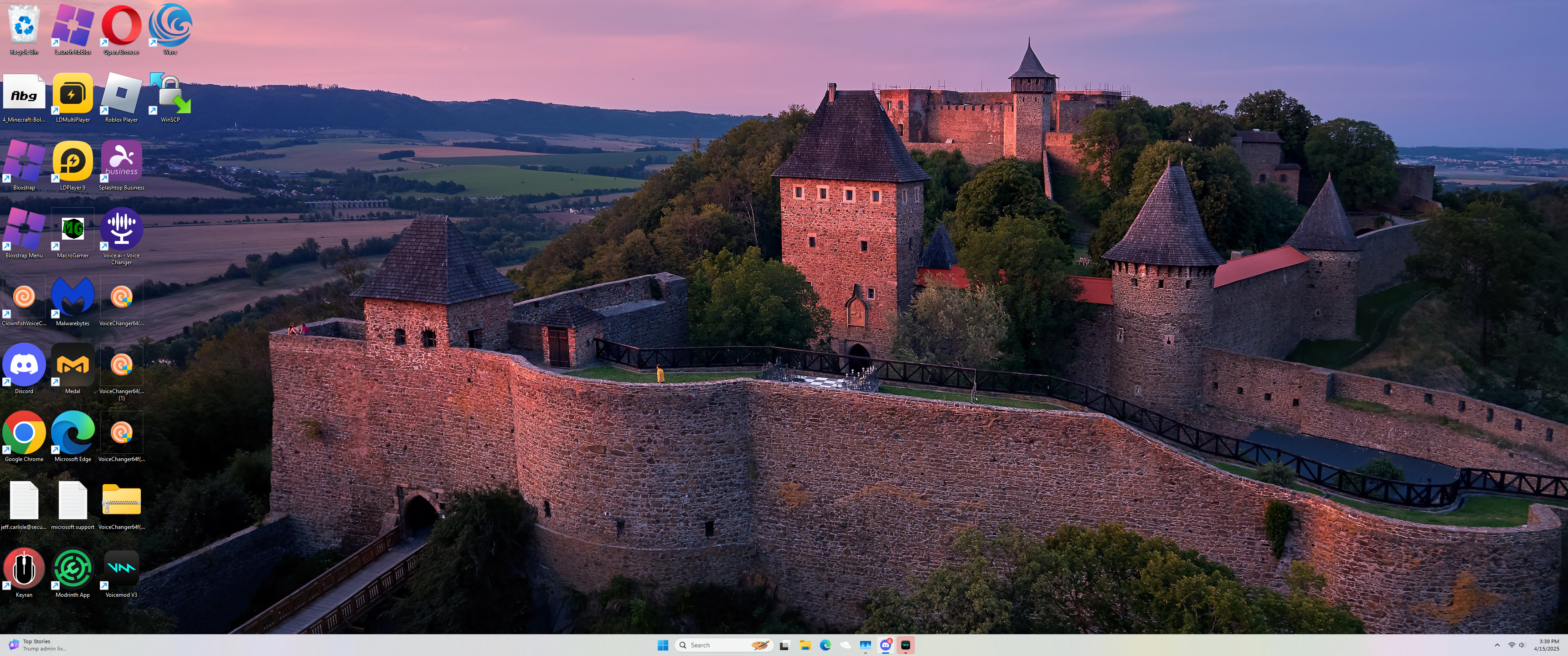Open the clock and date panel
This screenshot has height=656, width=1568.
pos(1546,645)
